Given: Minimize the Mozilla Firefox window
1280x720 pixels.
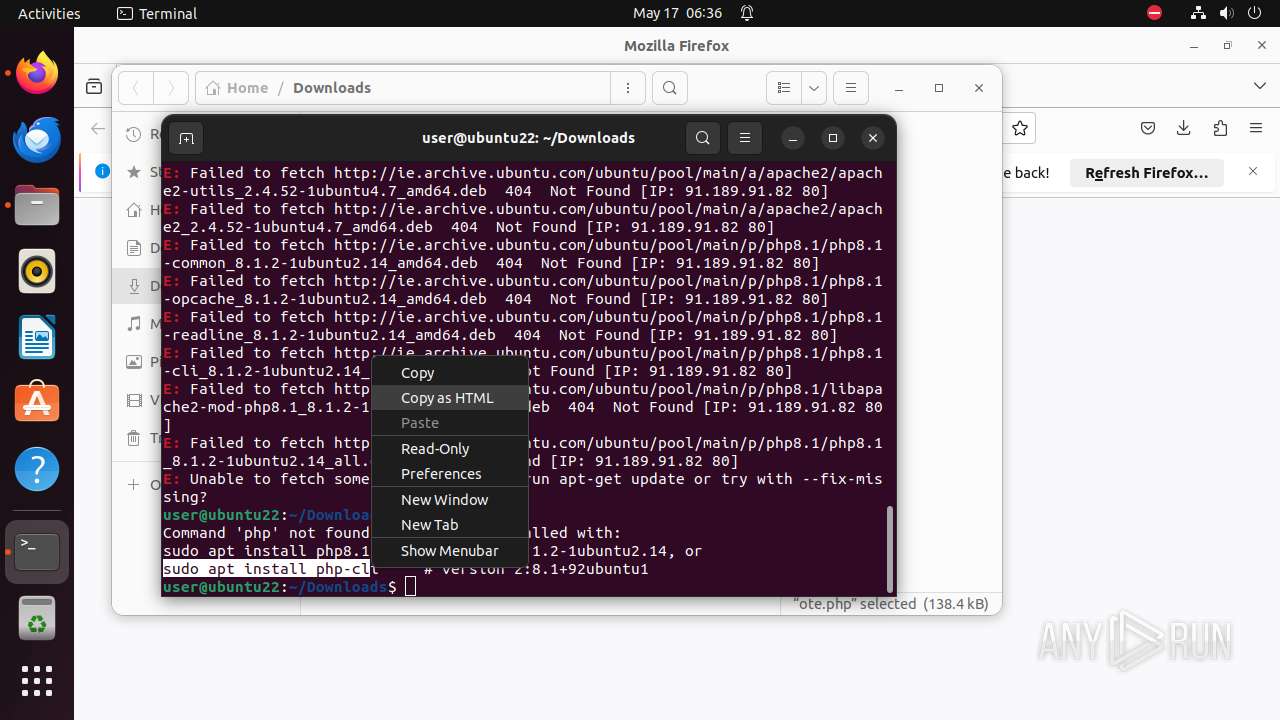Looking at the screenshot, I should pos(1194,46).
